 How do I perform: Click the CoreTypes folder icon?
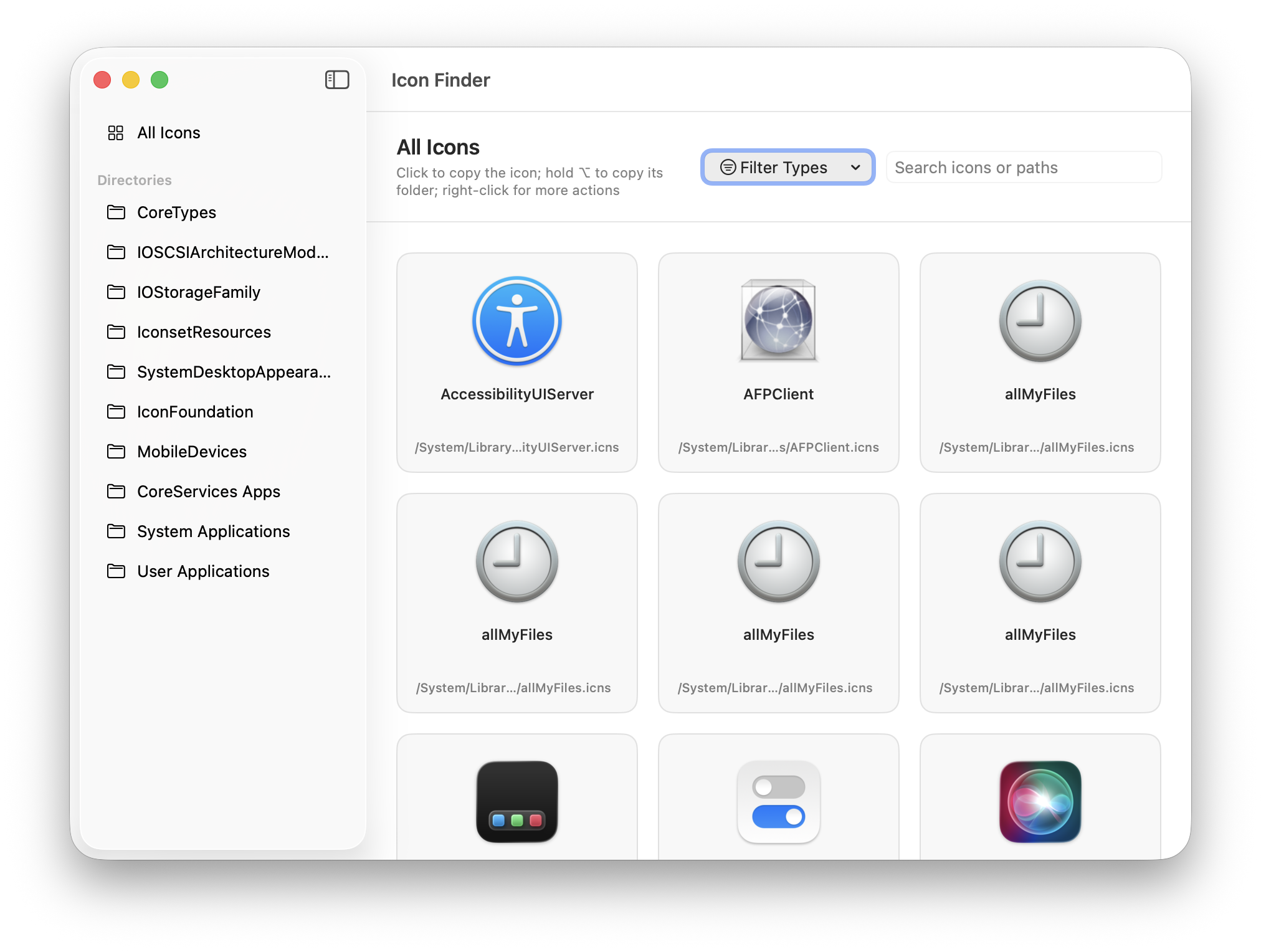[x=116, y=212]
